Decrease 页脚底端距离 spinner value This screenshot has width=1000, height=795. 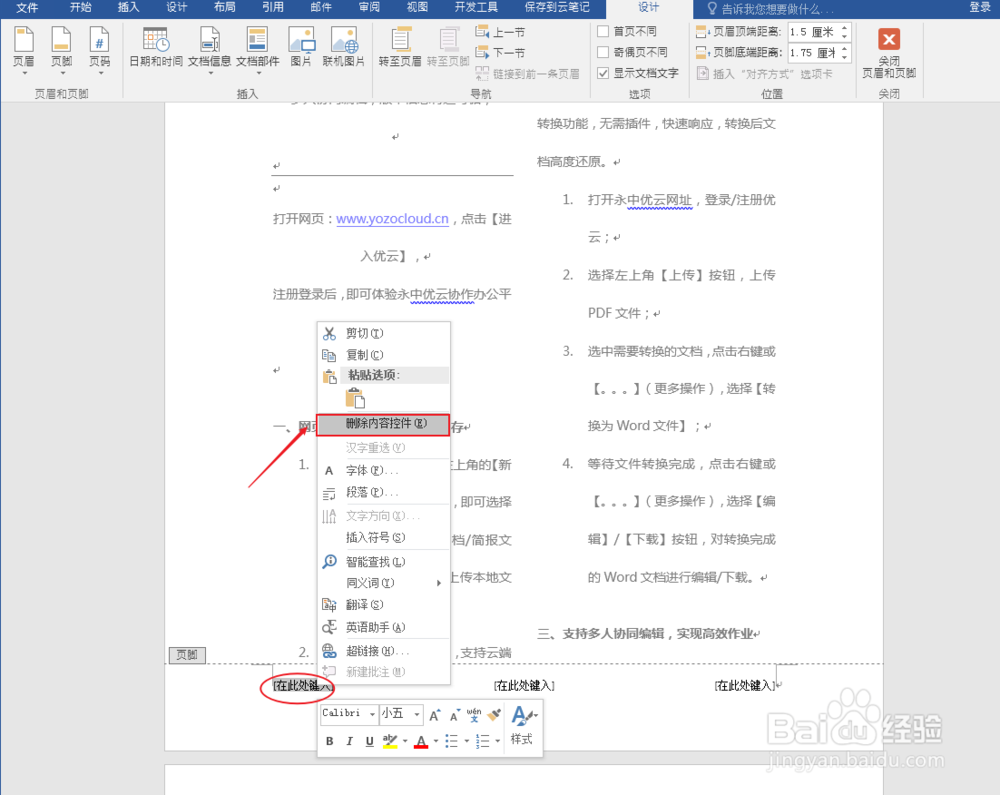(844, 57)
